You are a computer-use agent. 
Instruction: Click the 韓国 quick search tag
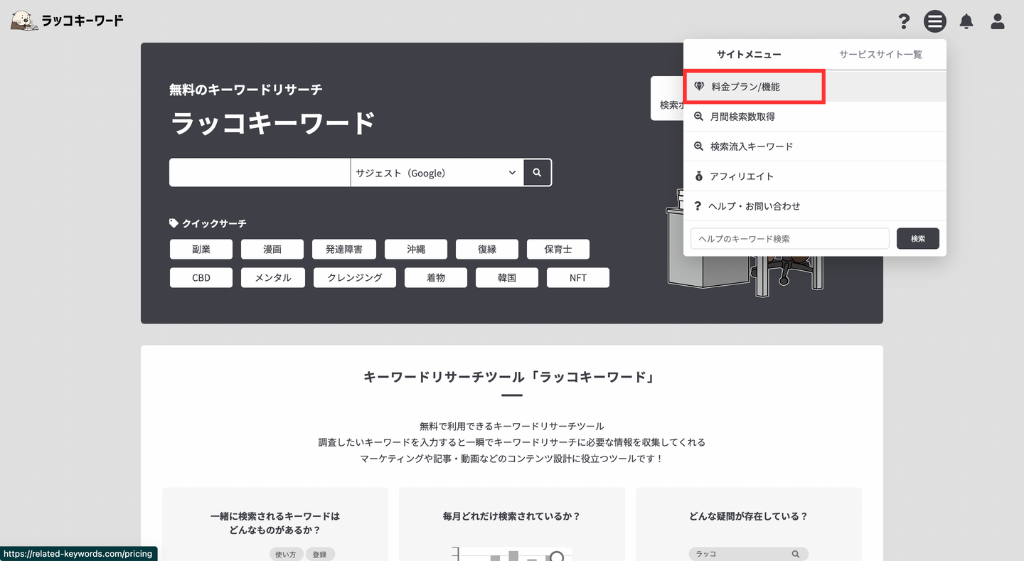click(507, 278)
